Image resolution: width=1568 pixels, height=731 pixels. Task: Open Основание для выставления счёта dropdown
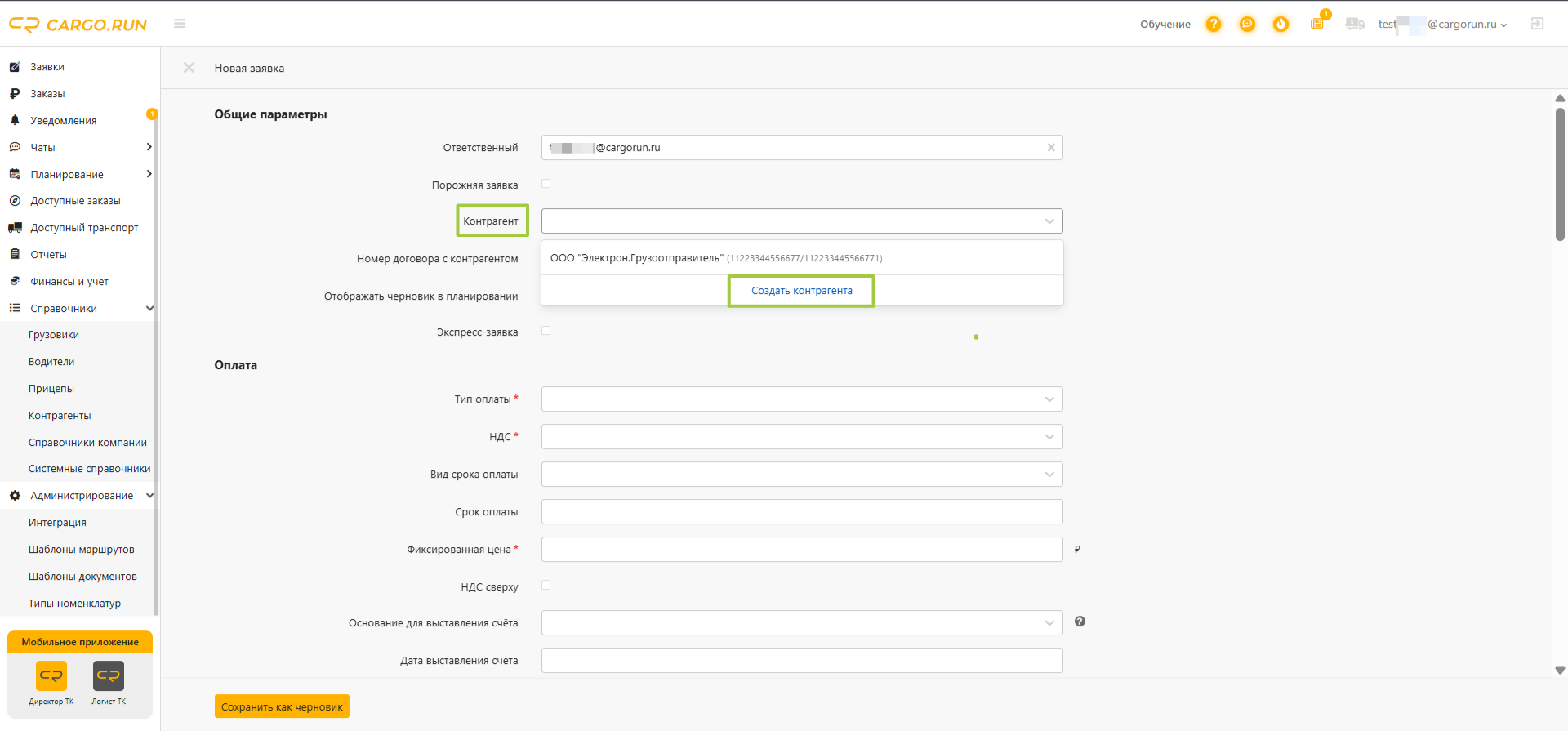coord(802,623)
